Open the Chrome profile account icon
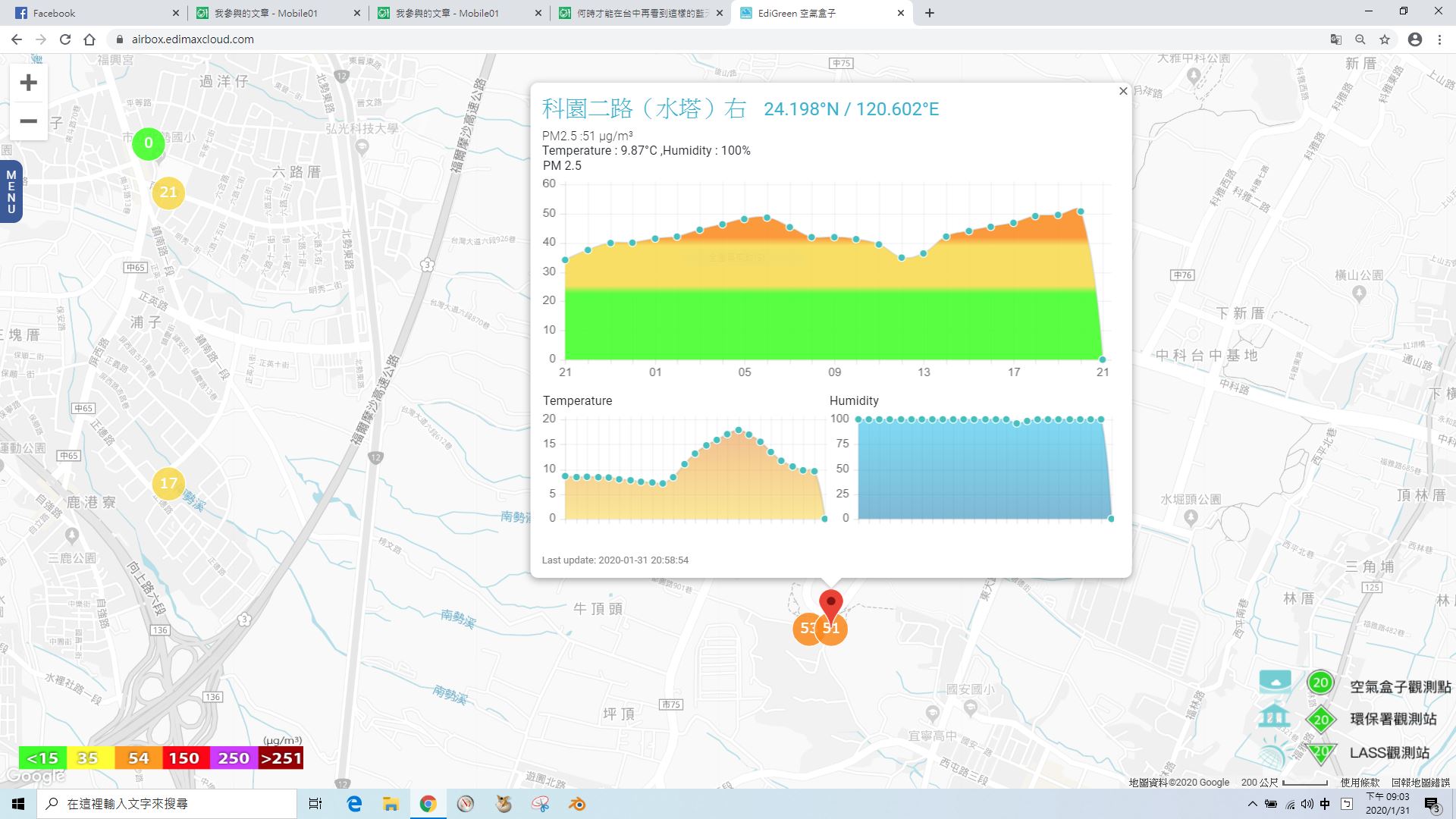Screen dimensions: 1456x819 1415,39
